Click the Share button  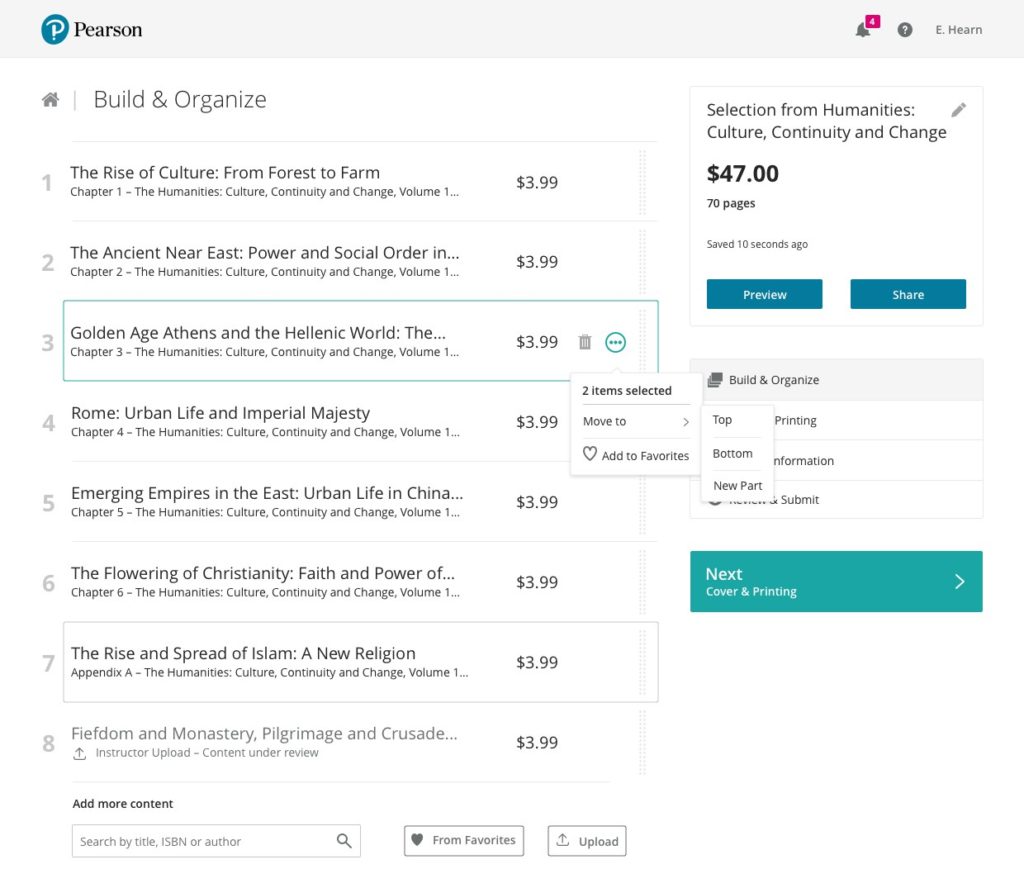(x=908, y=294)
